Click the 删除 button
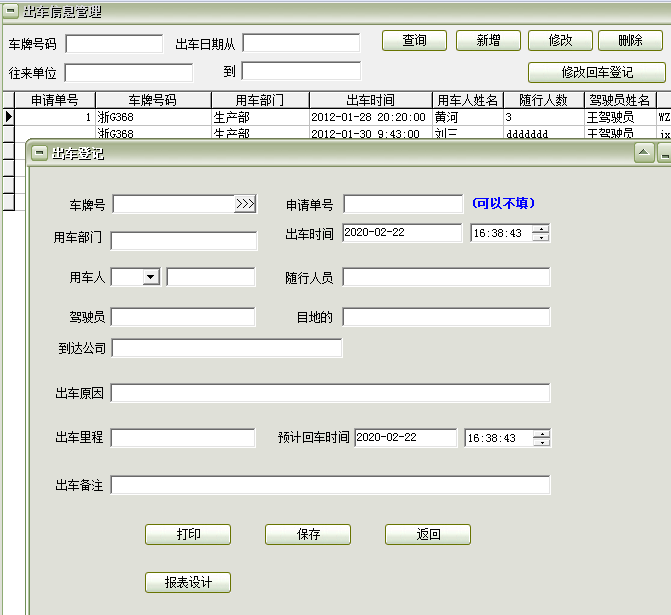 (x=630, y=41)
